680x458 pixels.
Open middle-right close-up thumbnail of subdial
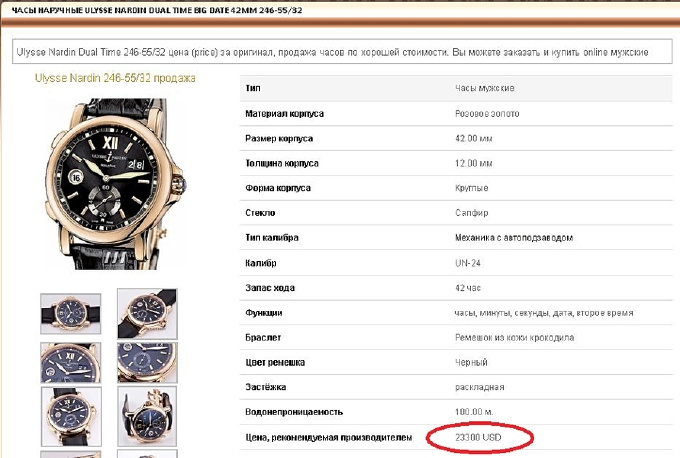147,361
